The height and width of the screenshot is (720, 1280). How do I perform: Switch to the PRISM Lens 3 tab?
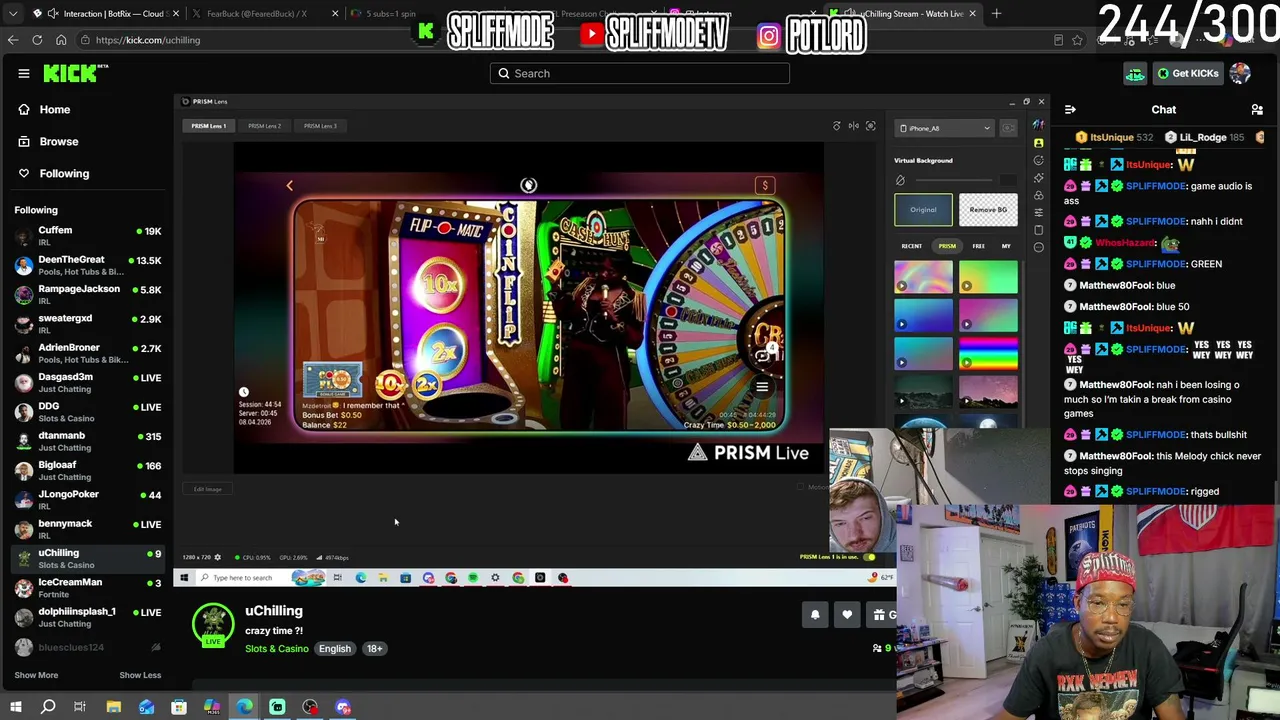(320, 126)
